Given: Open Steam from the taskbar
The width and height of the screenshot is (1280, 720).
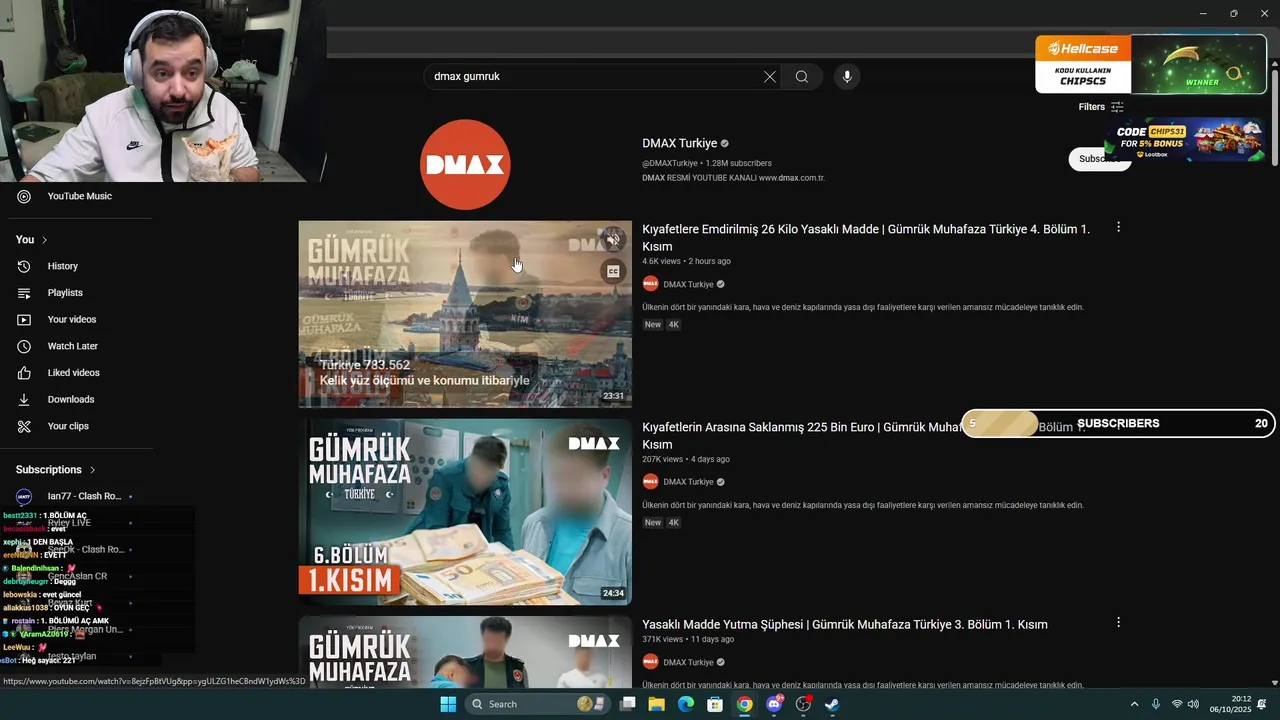Looking at the screenshot, I should (x=832, y=704).
